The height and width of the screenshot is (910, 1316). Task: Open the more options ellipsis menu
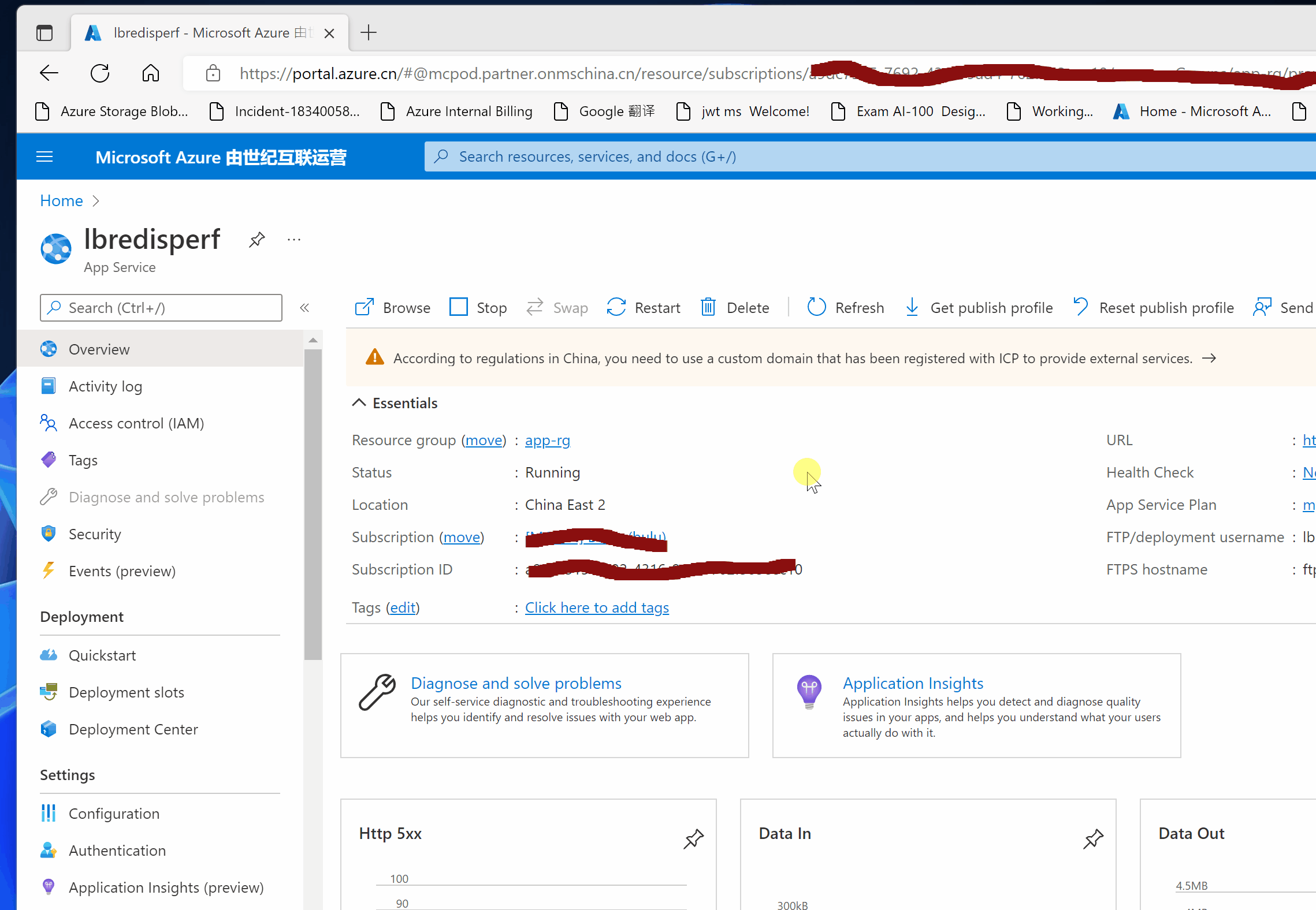point(294,239)
